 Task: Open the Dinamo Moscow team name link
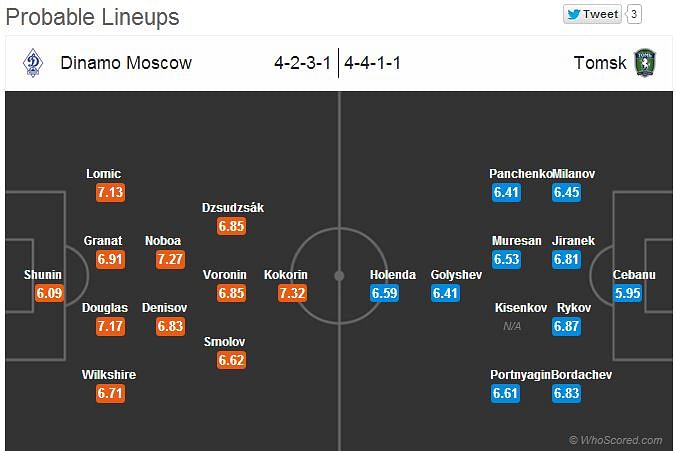pyautogui.click(x=126, y=63)
